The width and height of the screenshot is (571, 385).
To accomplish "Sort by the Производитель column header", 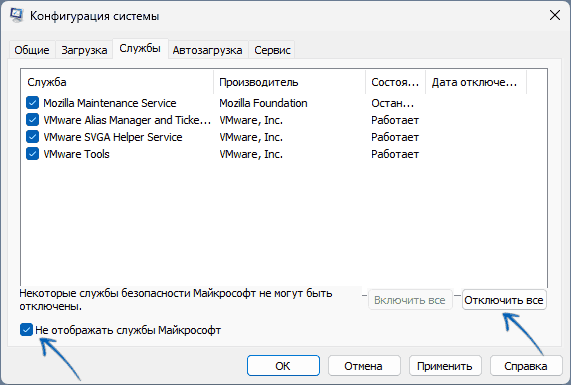I will tap(290, 82).
